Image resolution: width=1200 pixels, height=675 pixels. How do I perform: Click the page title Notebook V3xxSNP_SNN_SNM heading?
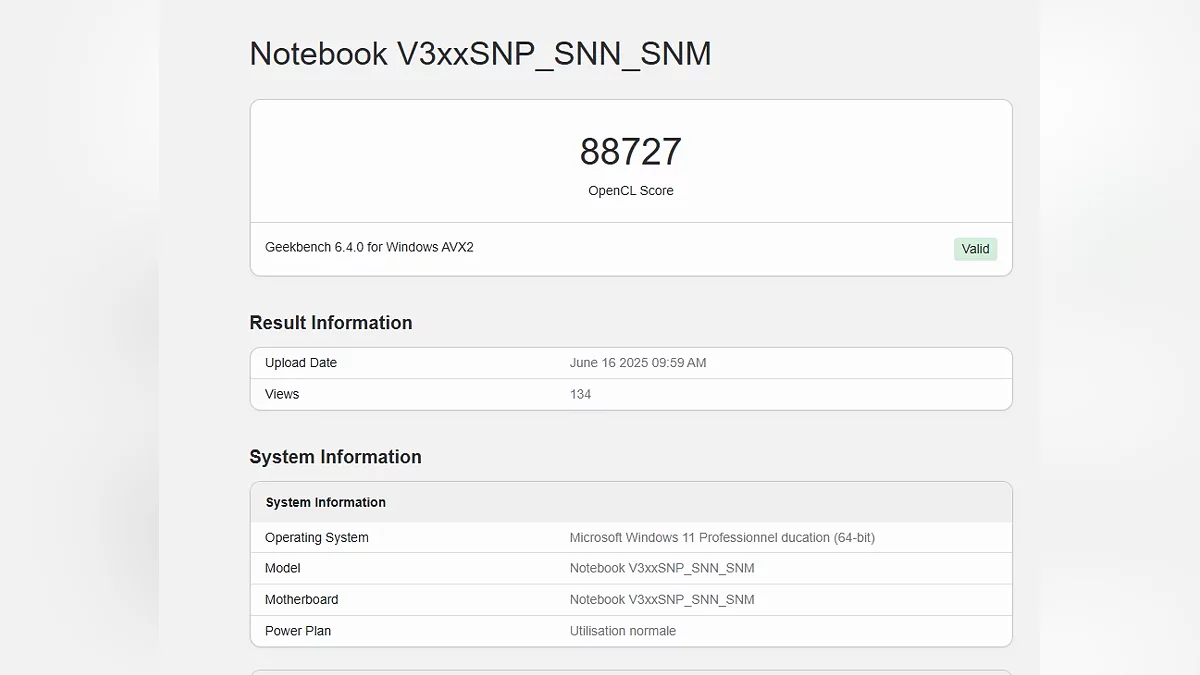480,54
